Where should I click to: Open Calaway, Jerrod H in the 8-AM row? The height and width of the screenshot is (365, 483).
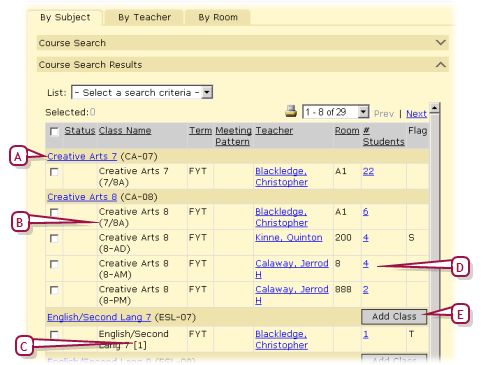click(x=292, y=269)
